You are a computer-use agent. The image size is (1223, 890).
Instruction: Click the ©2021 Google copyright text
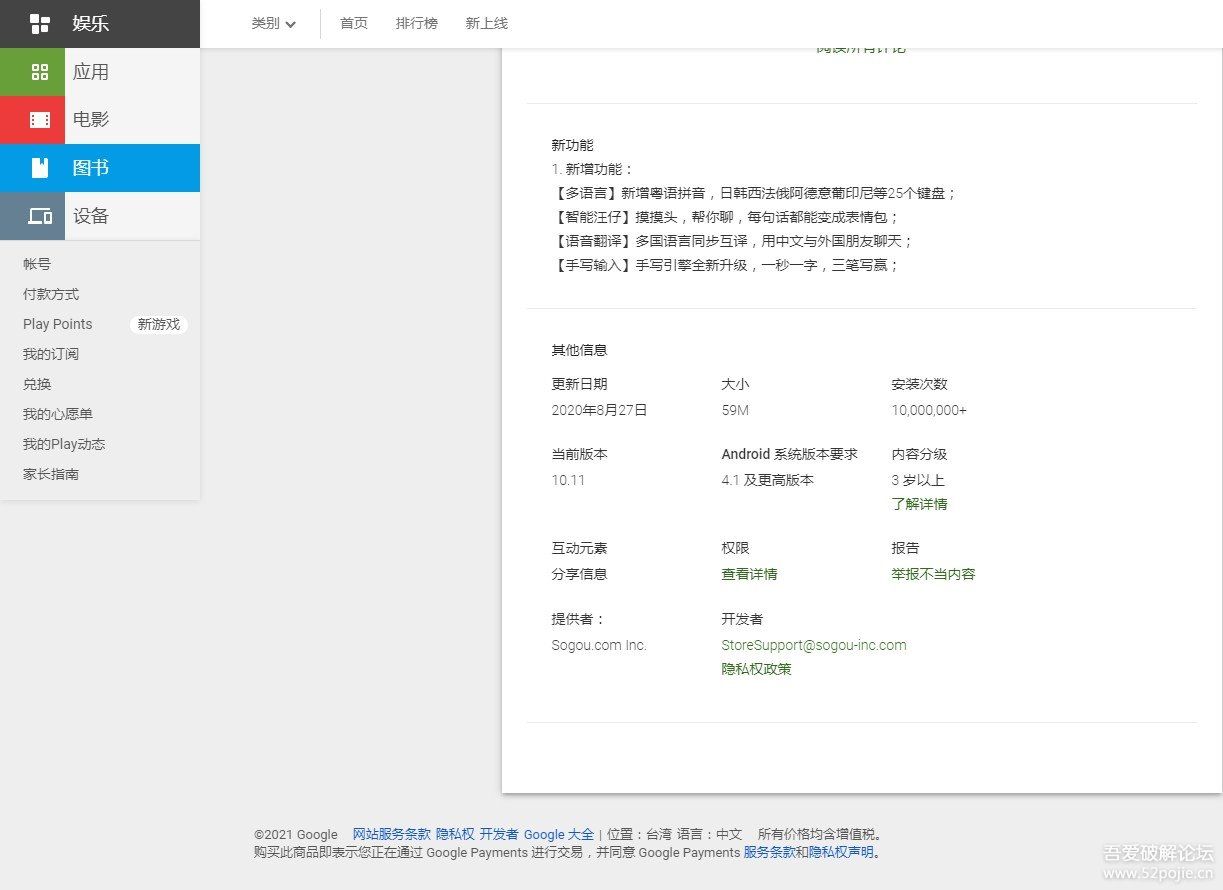(296, 834)
